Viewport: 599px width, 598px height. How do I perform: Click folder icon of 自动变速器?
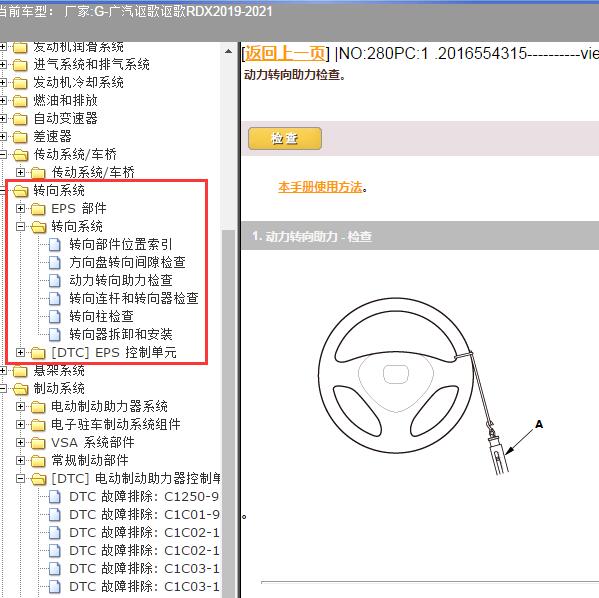[x=20, y=119]
